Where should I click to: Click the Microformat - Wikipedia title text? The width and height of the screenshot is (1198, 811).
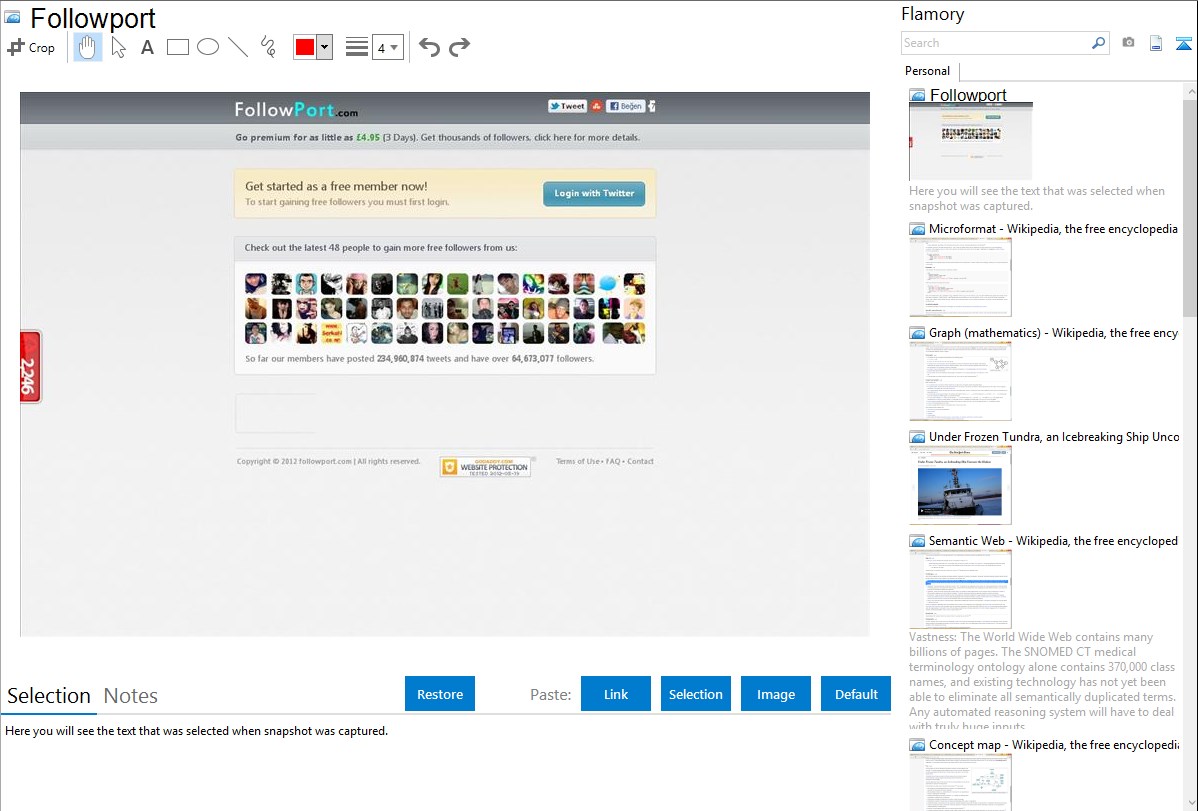click(1053, 229)
